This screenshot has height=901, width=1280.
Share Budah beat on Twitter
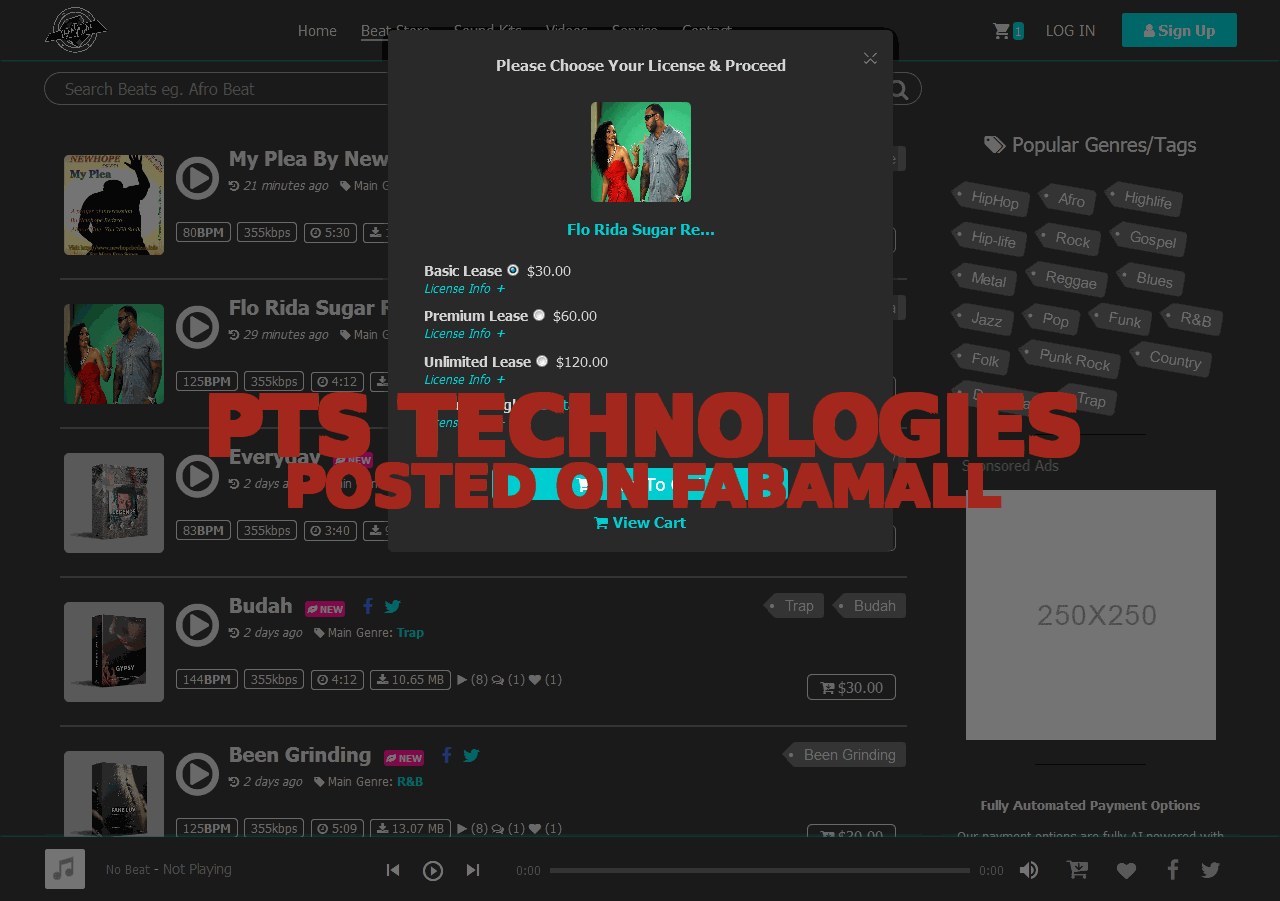point(393,606)
